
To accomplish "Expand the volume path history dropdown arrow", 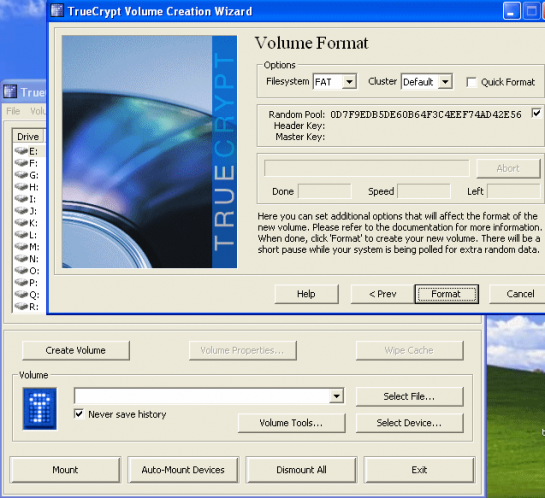I will point(336,396).
